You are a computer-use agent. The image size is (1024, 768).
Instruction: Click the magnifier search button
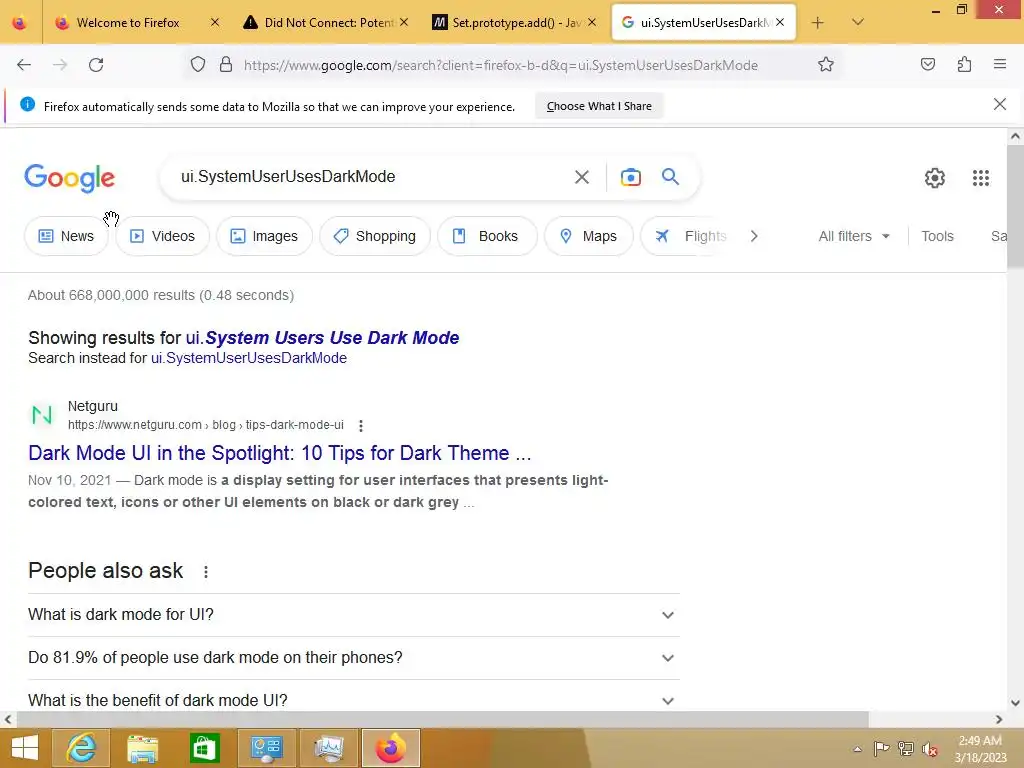(670, 176)
